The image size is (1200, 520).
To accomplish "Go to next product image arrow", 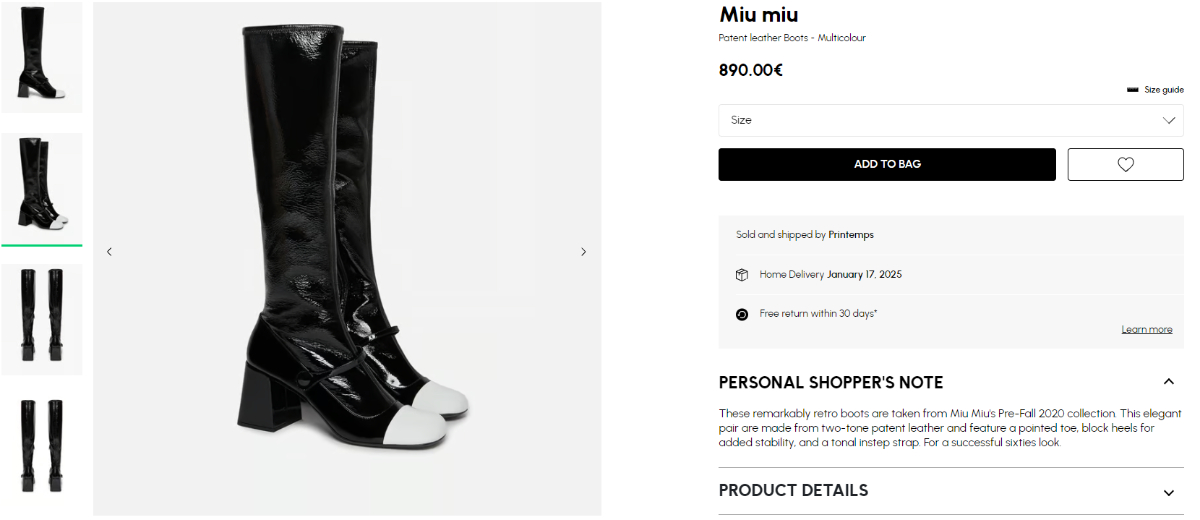I will click(584, 252).
